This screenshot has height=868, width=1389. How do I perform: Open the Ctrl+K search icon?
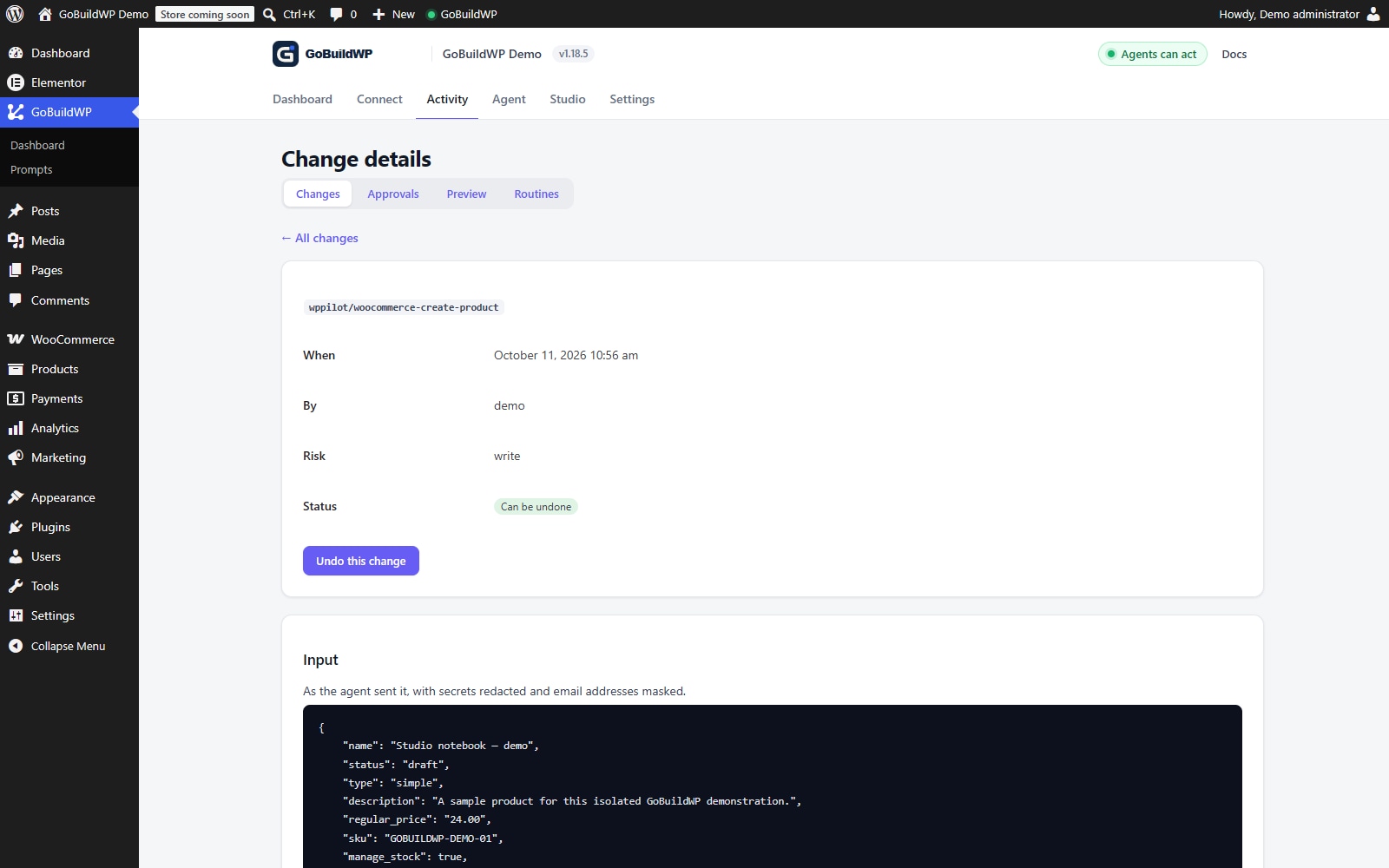pos(269,14)
